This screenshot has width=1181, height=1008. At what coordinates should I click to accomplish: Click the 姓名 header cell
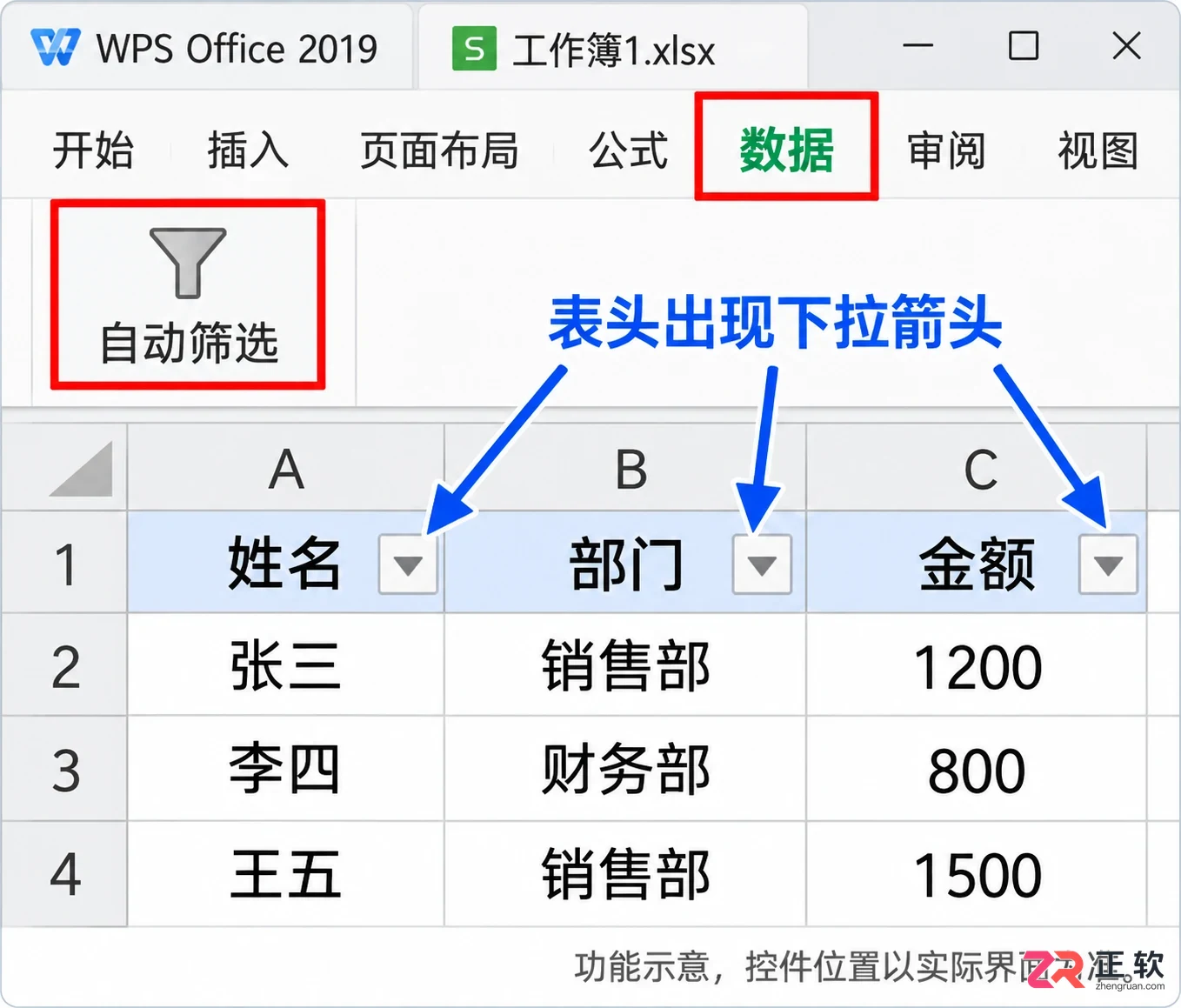pyautogui.click(x=286, y=563)
